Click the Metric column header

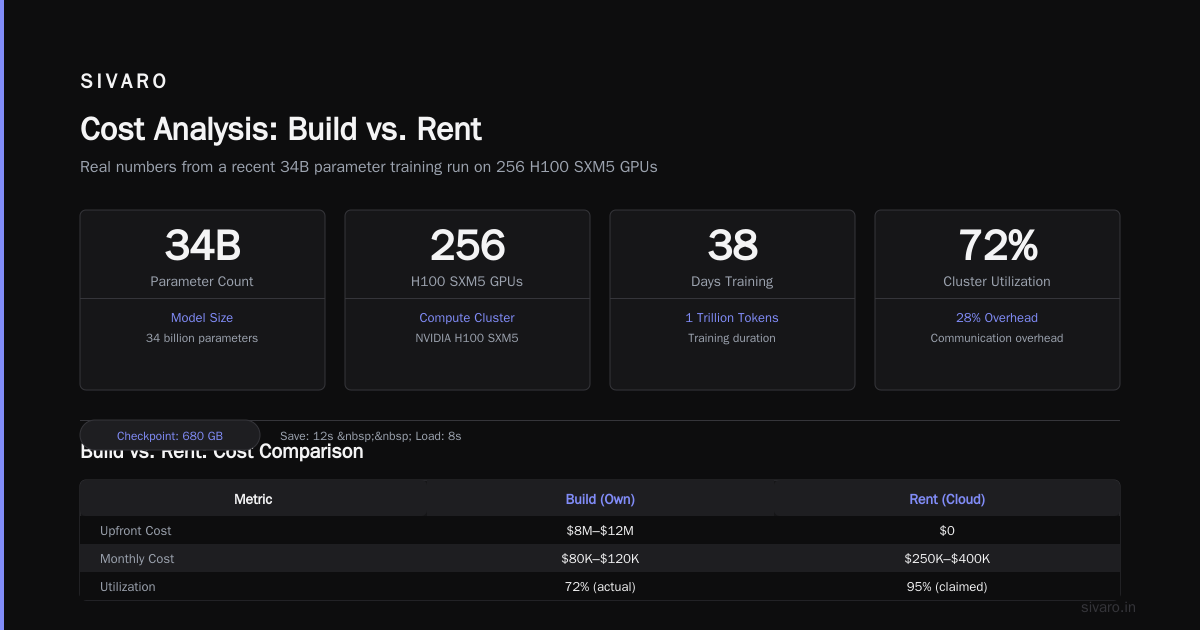click(x=253, y=499)
